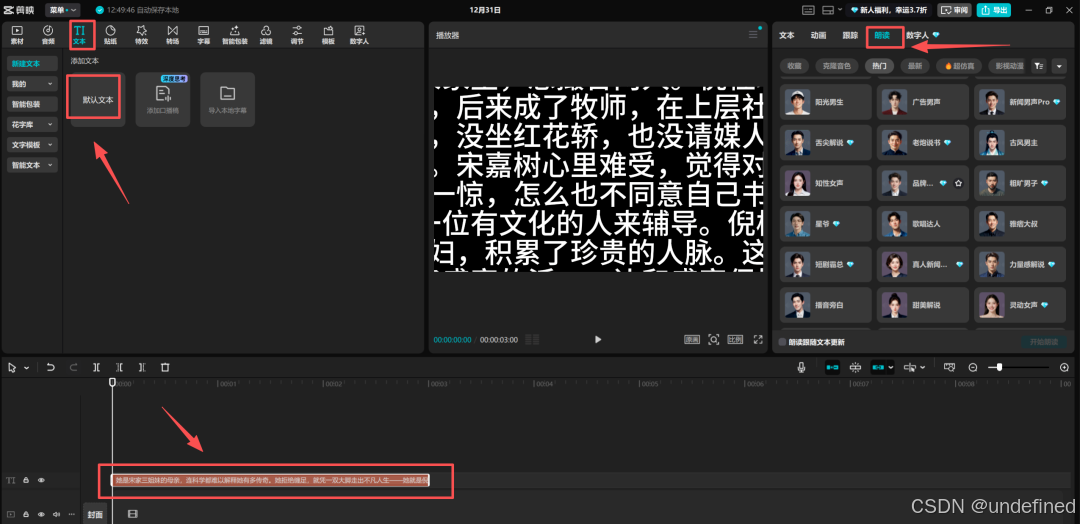Open the 特效 effects tab icon
The height and width of the screenshot is (524, 1080).
tap(141, 35)
